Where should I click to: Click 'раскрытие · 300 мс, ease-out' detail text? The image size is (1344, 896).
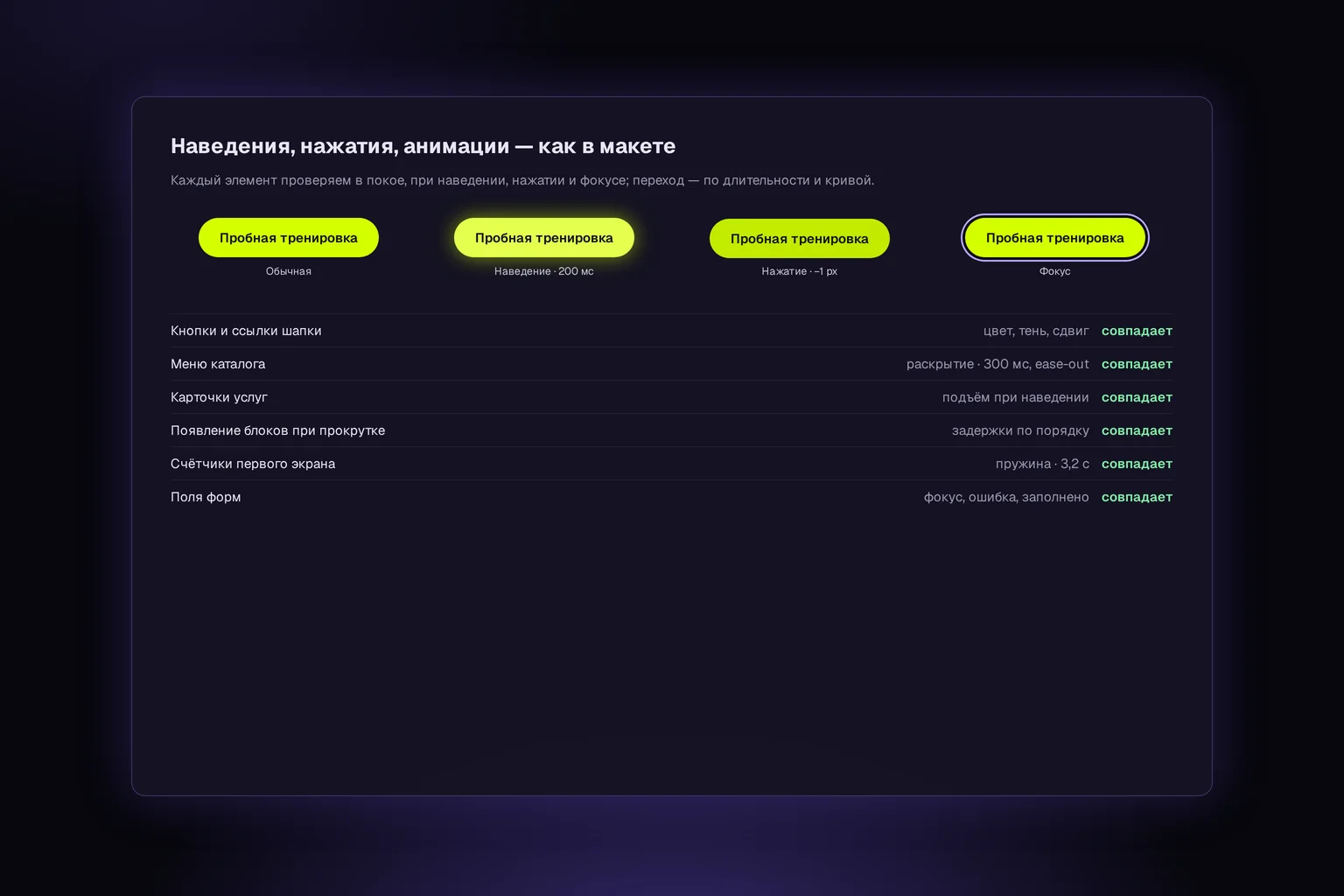[997, 364]
